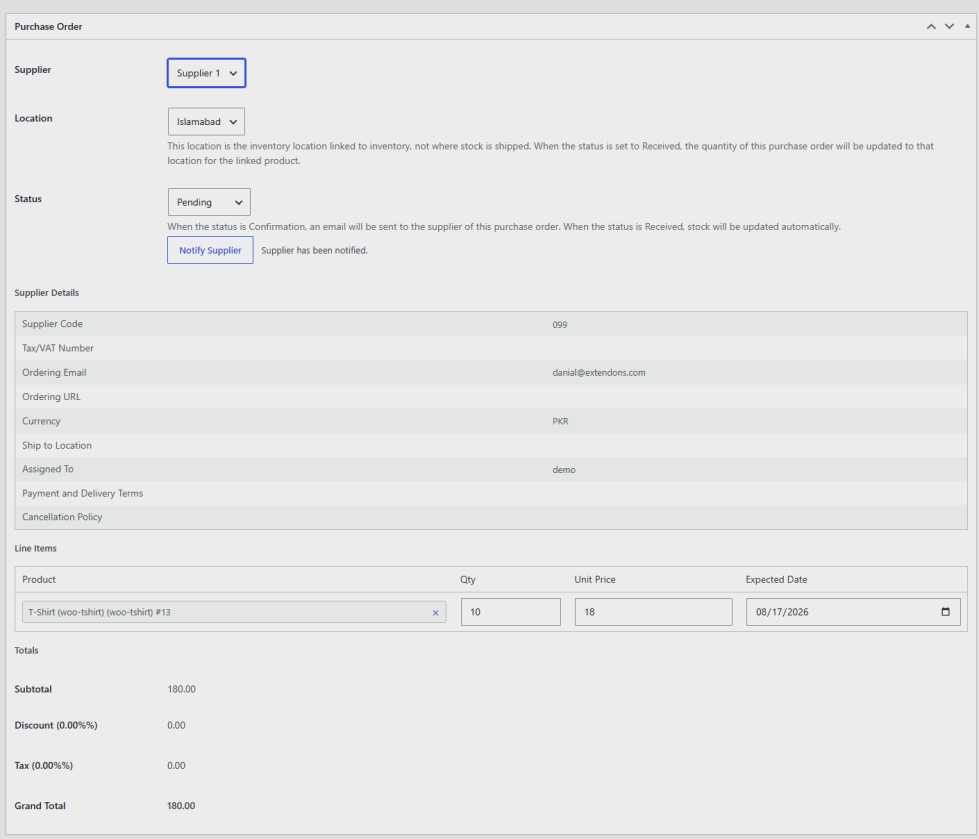Viewport: 979px width, 839px height.
Task: Click the Totals heading
Action: (x=26, y=650)
